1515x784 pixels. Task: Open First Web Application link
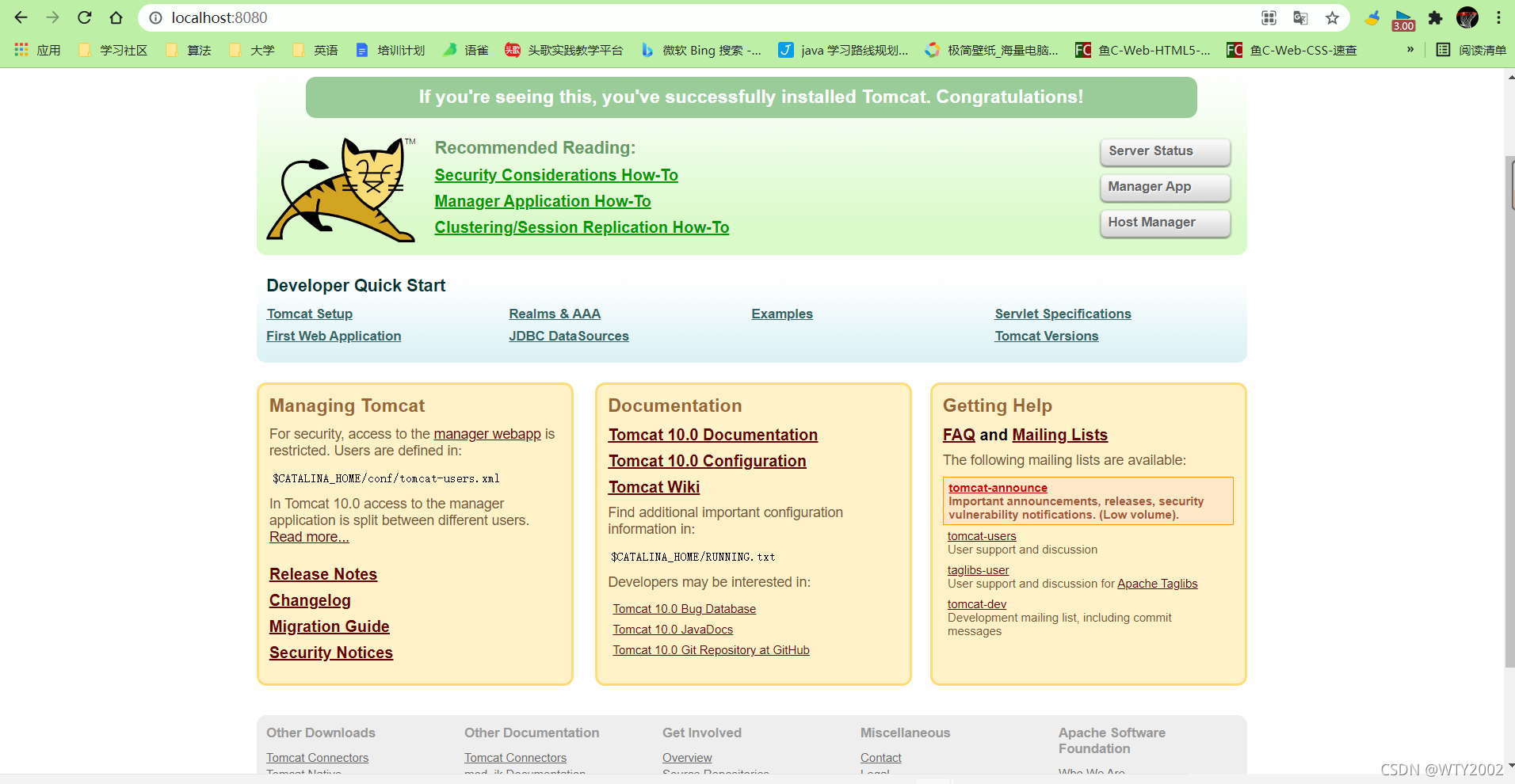click(x=334, y=336)
